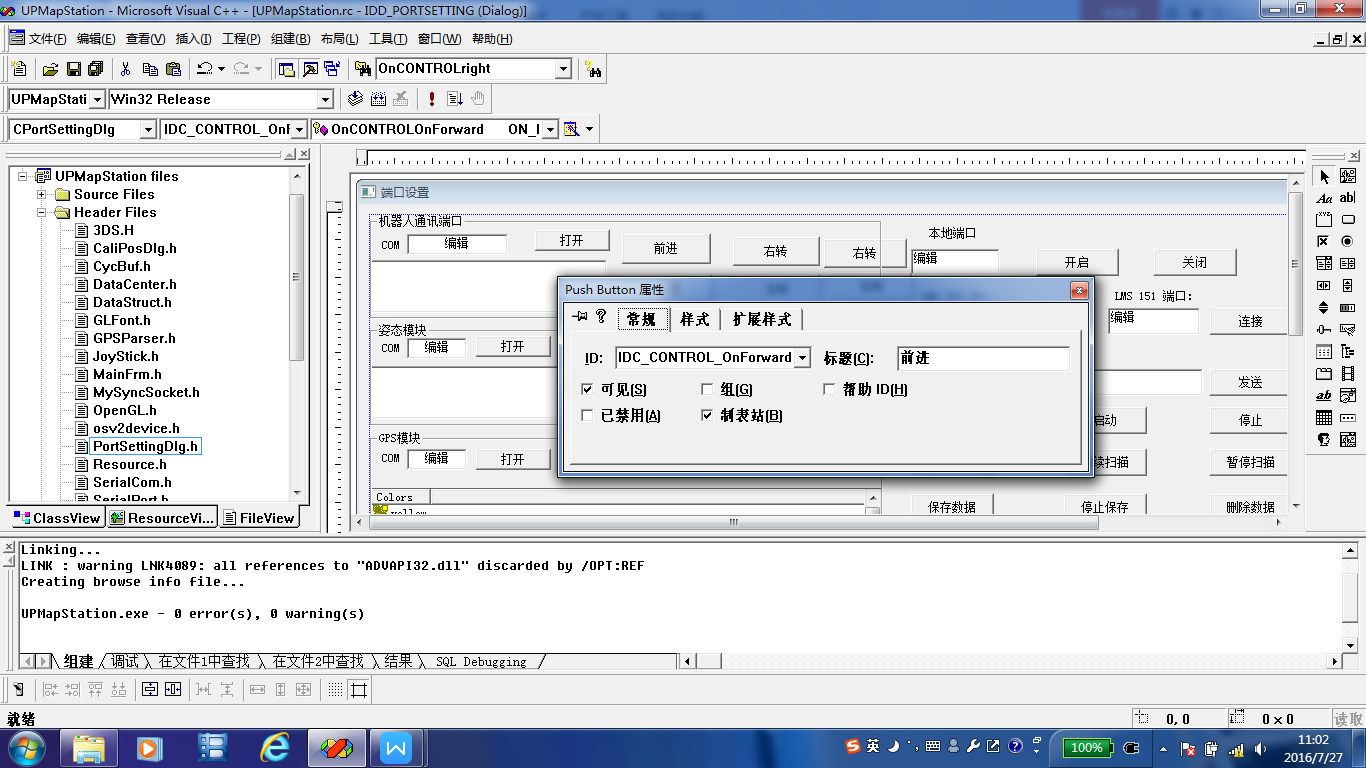Uncheck the 可见(S) checkbox
Image resolution: width=1366 pixels, height=768 pixels.
point(587,389)
